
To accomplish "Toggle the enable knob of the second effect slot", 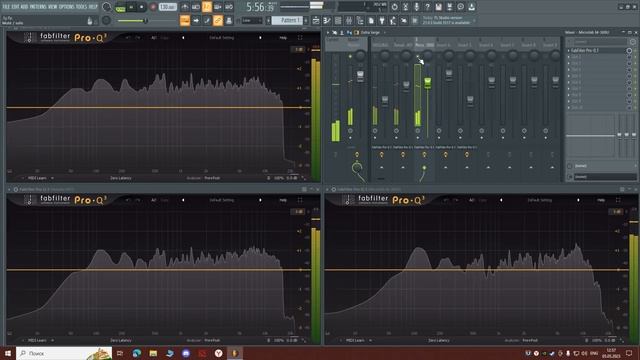I will pos(629,57).
